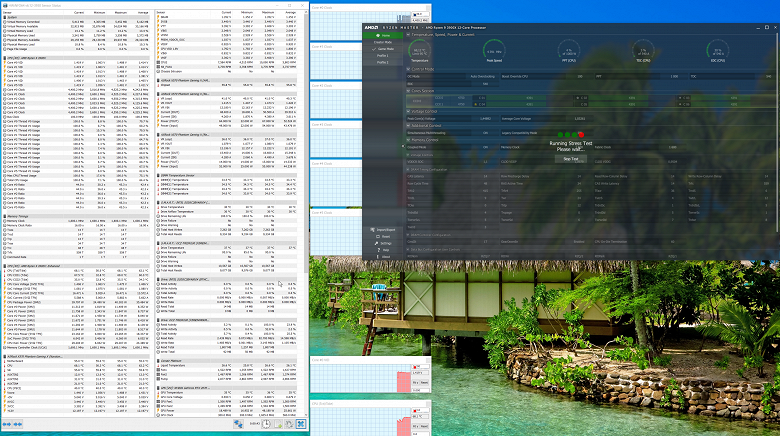Collapse the Voltage Control section
780x436 pixels.
(x=408, y=111)
